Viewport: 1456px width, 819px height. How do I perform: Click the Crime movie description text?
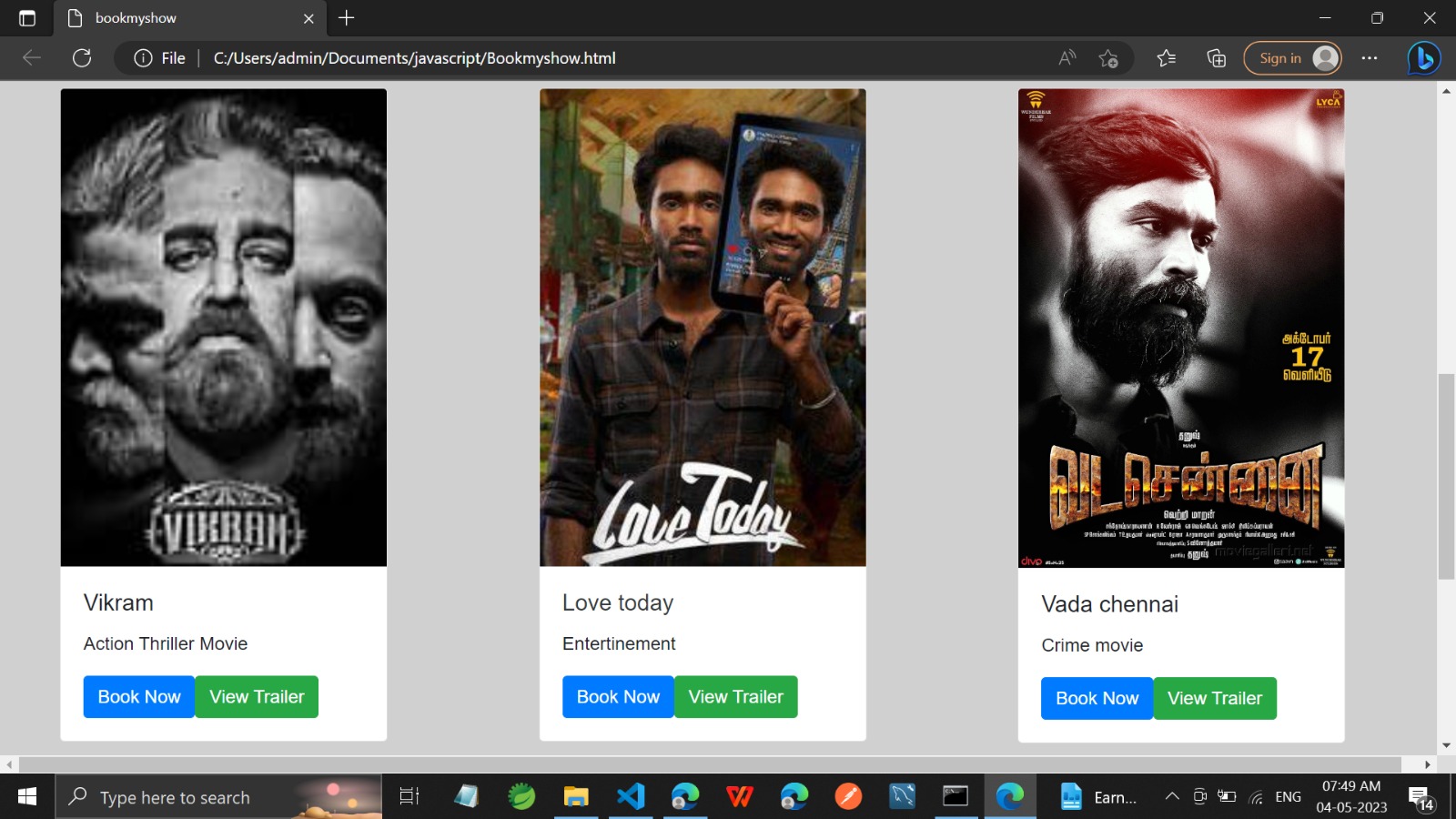[1092, 645]
